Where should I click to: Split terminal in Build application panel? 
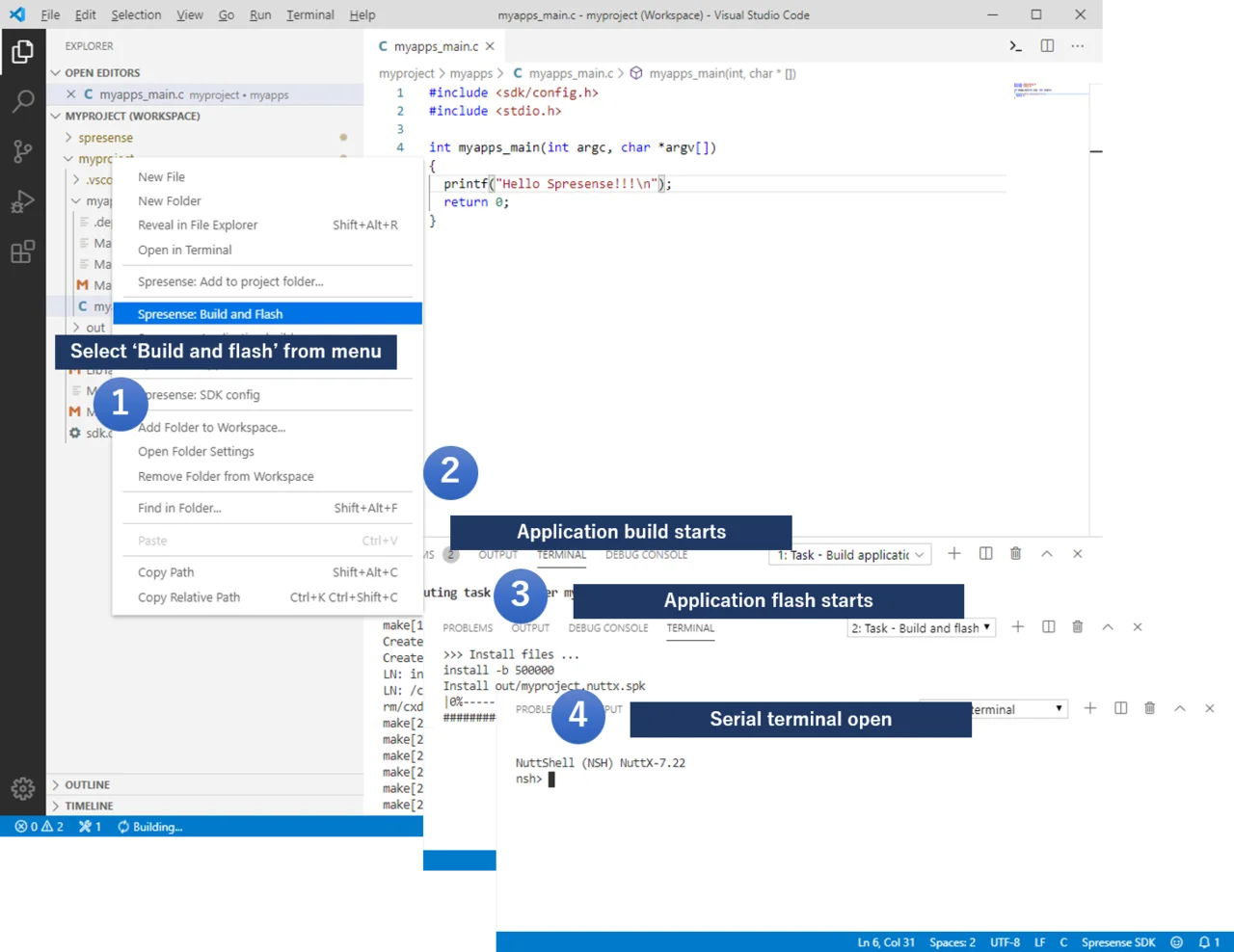(x=985, y=553)
